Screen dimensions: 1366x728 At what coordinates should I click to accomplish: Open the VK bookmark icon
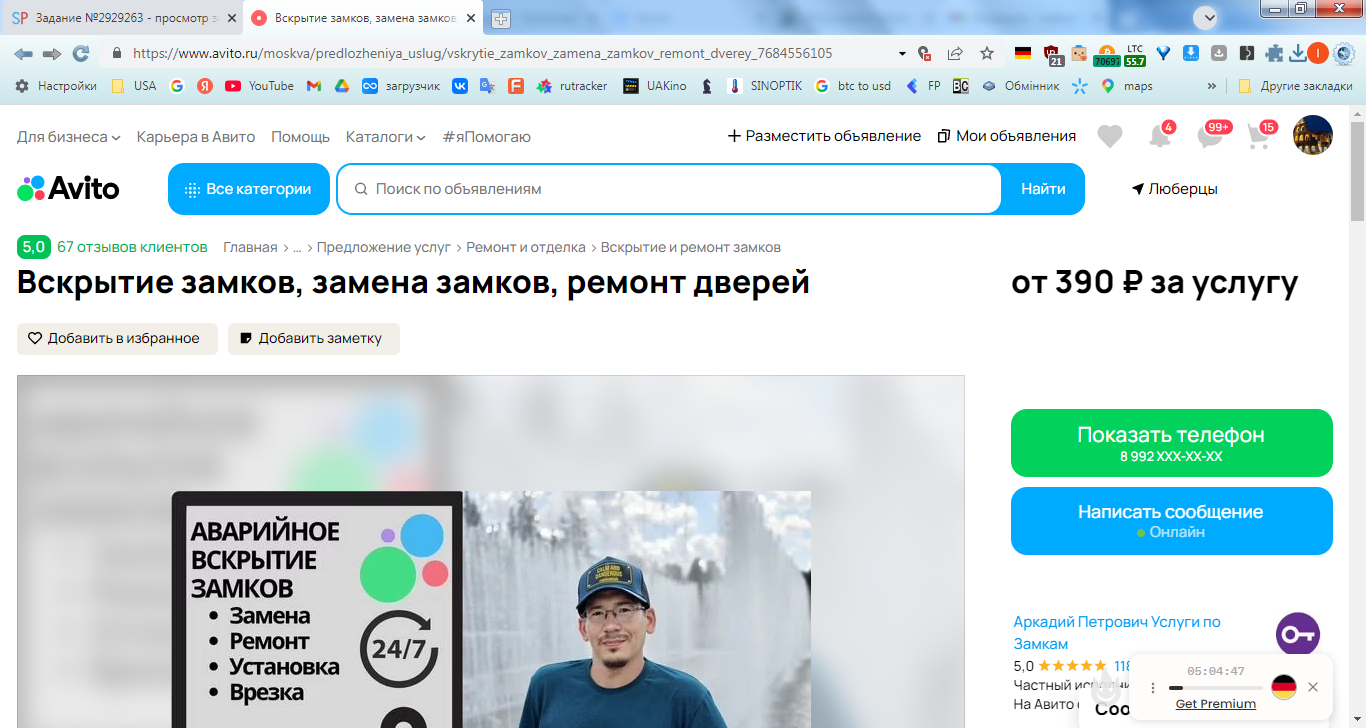(459, 86)
